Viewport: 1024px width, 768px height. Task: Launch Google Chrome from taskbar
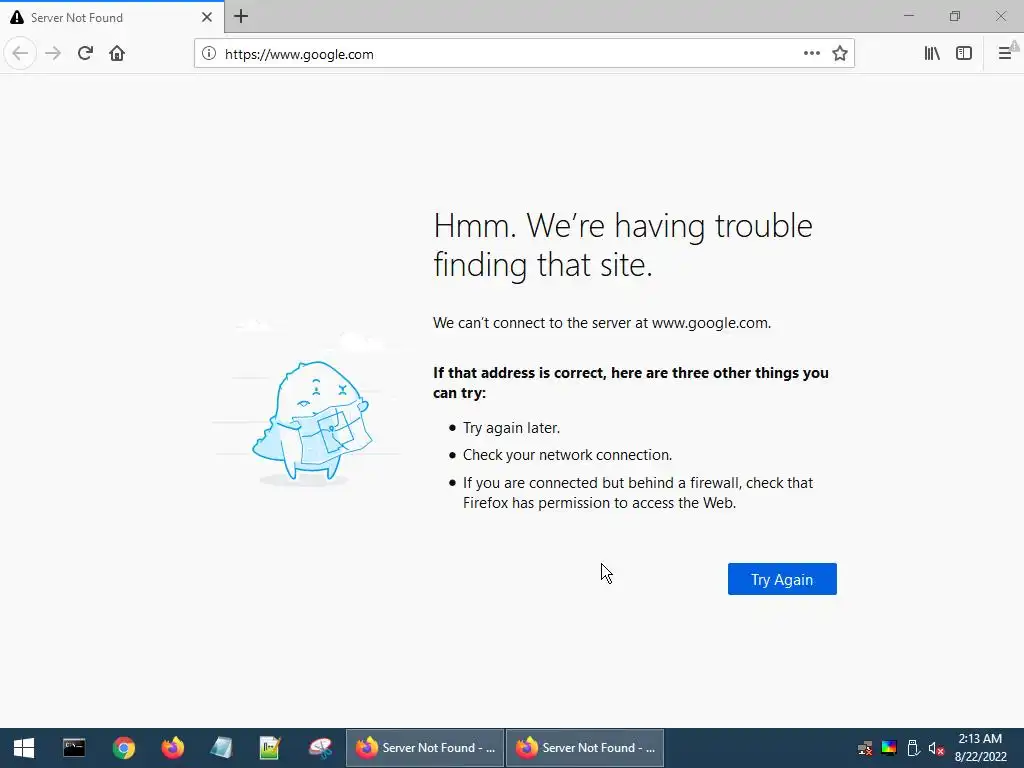pos(123,748)
